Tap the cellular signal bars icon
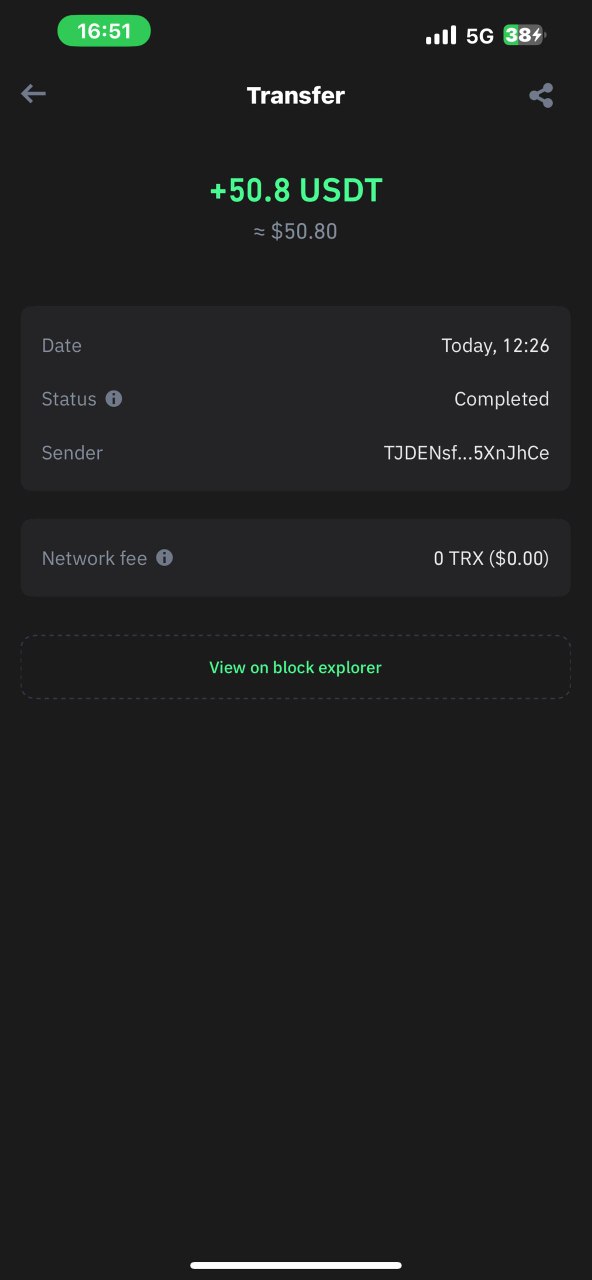The width and height of the screenshot is (592, 1280). pyautogui.click(x=440, y=35)
